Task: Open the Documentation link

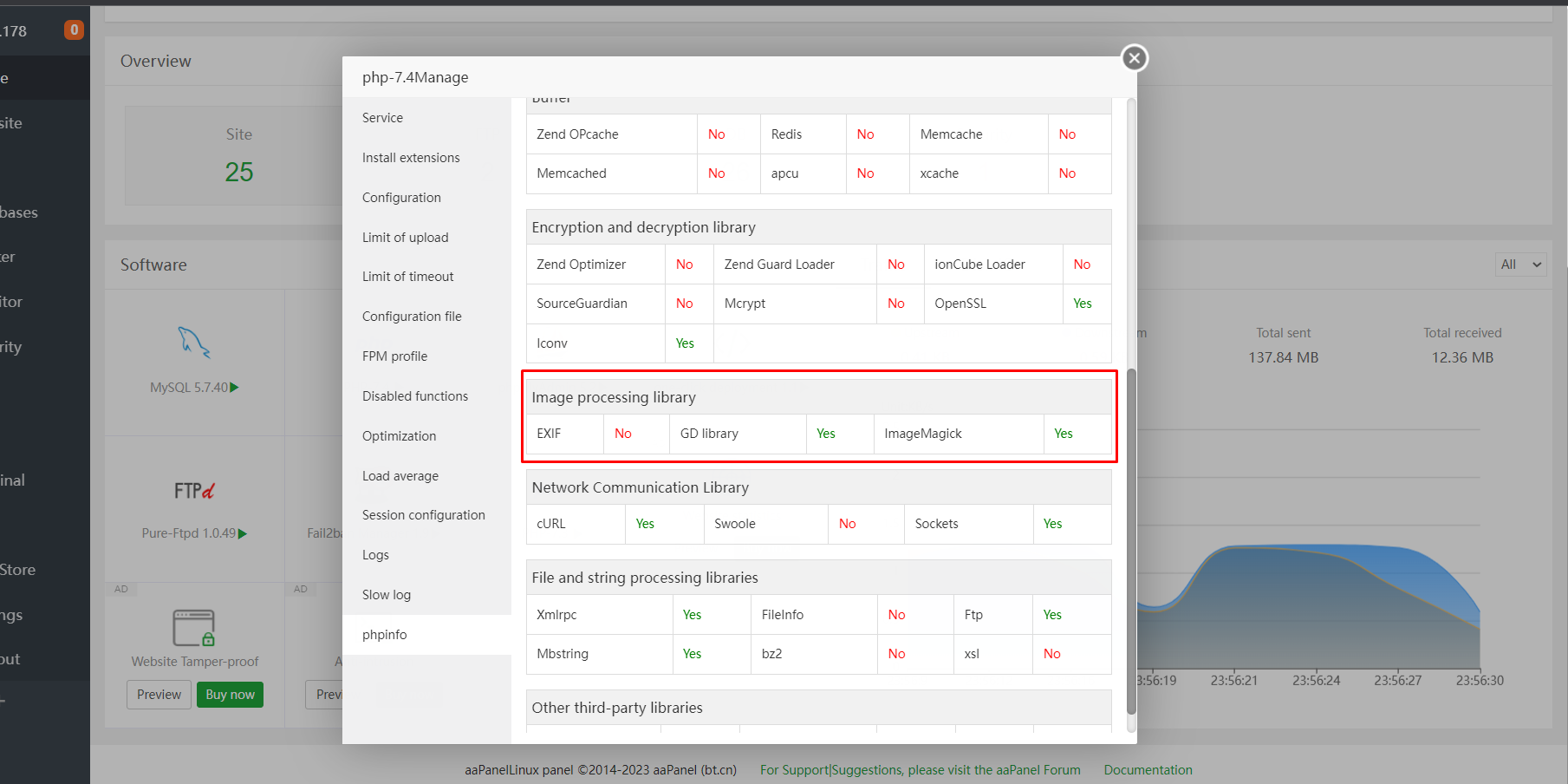Action: click(1148, 770)
